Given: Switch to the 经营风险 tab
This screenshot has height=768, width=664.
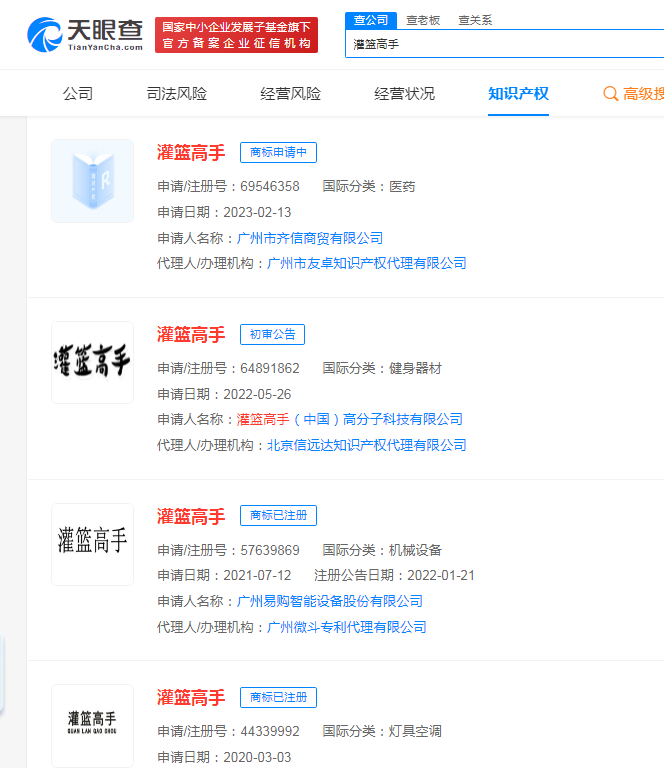Looking at the screenshot, I should point(291,94).
